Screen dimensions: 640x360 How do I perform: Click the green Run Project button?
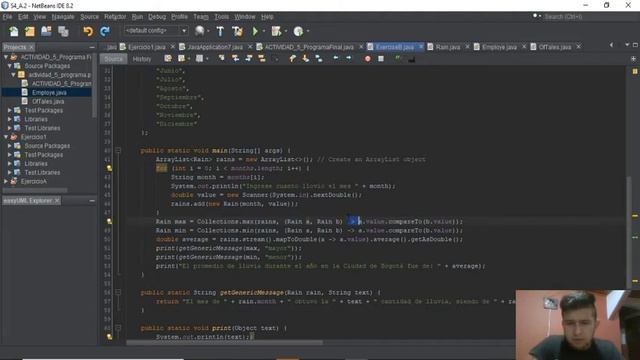255,31
